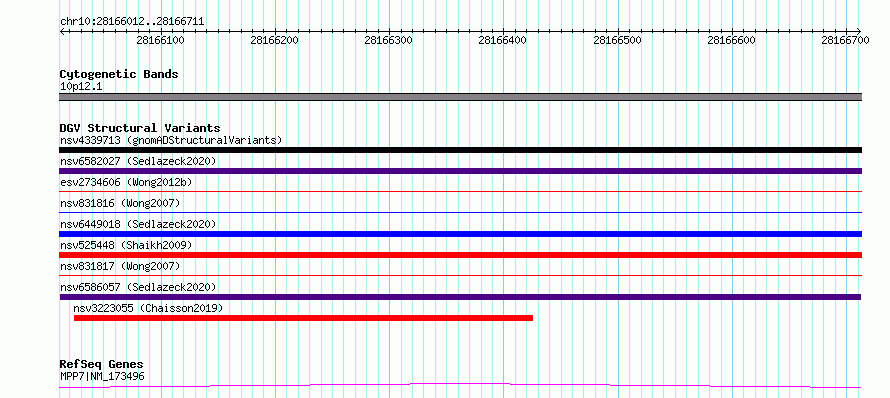
Task: Click the purple nsv6582027 variant bar
Action: (x=460, y=171)
